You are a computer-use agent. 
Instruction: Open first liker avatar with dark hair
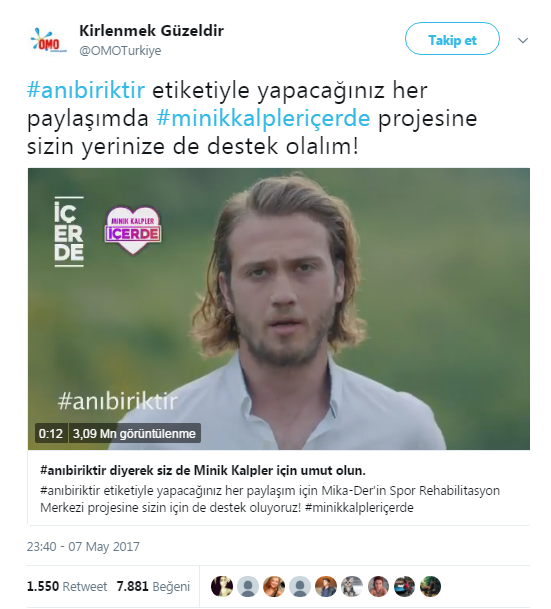click(222, 586)
